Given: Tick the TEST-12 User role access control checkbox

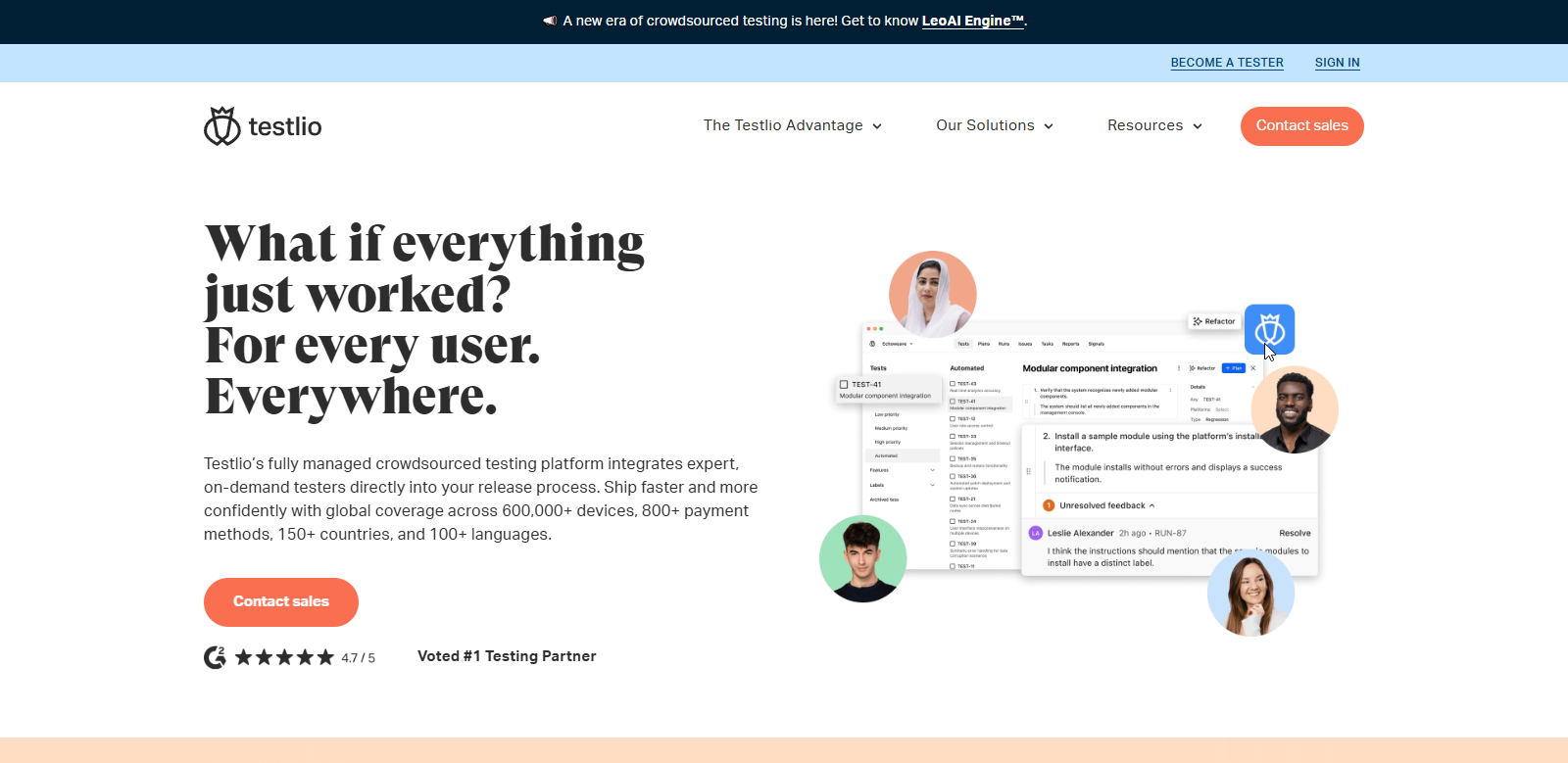Looking at the screenshot, I should pyautogui.click(x=953, y=419).
